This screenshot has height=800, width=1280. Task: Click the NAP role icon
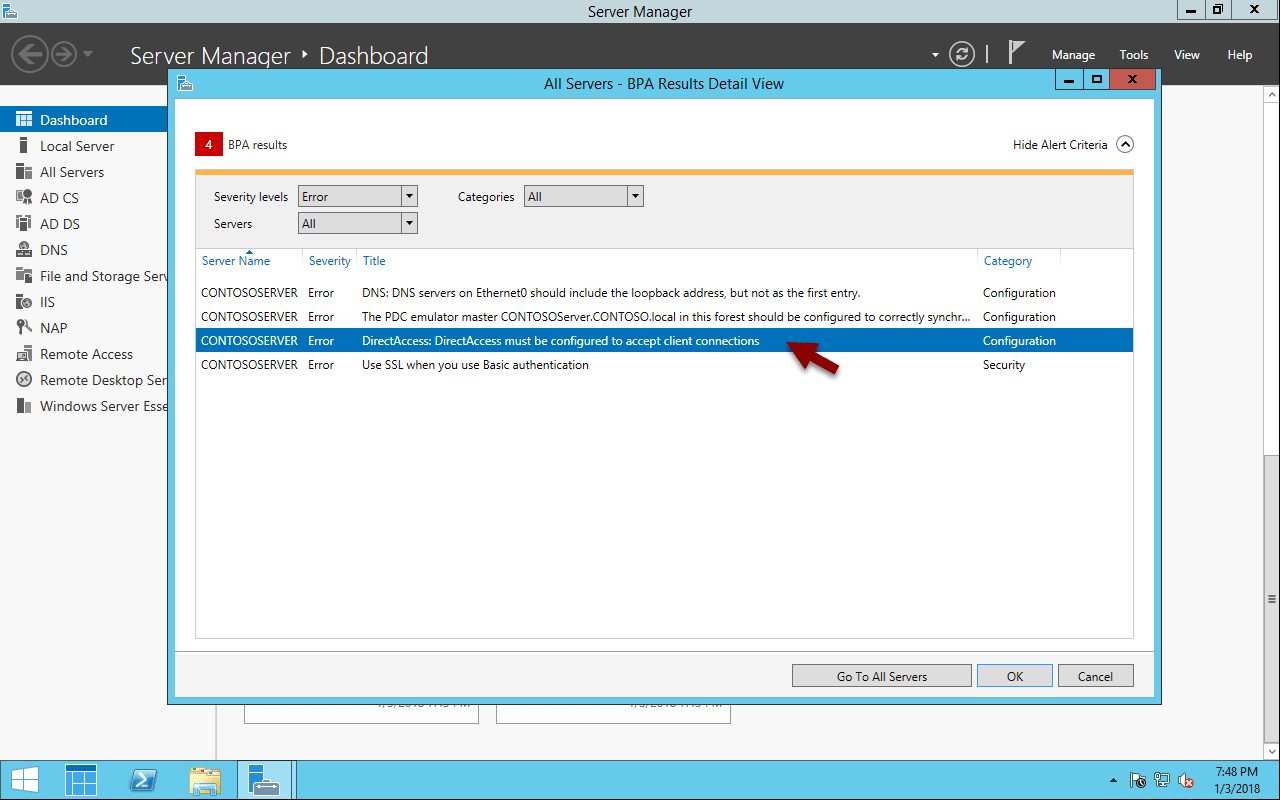click(x=24, y=328)
